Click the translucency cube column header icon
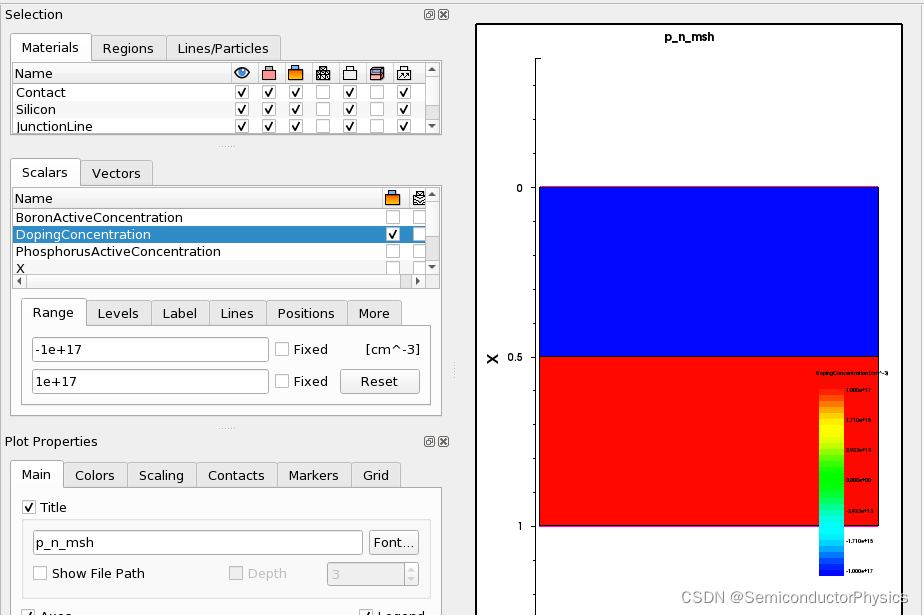This screenshot has height=616, width=924. coord(377,73)
